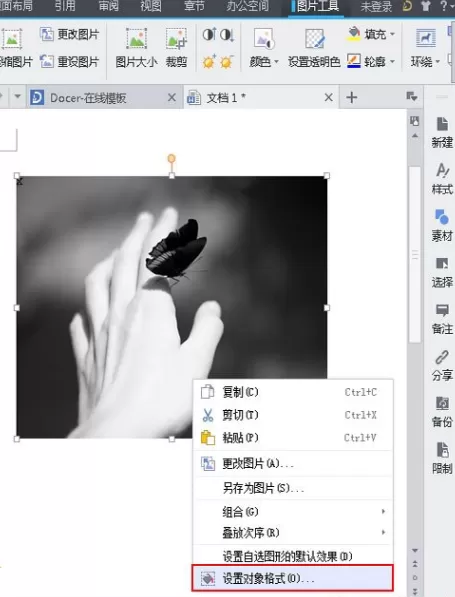Click the next page double-arrow button
Image resolution: width=455 pixels, height=597 pixels.
point(415,591)
